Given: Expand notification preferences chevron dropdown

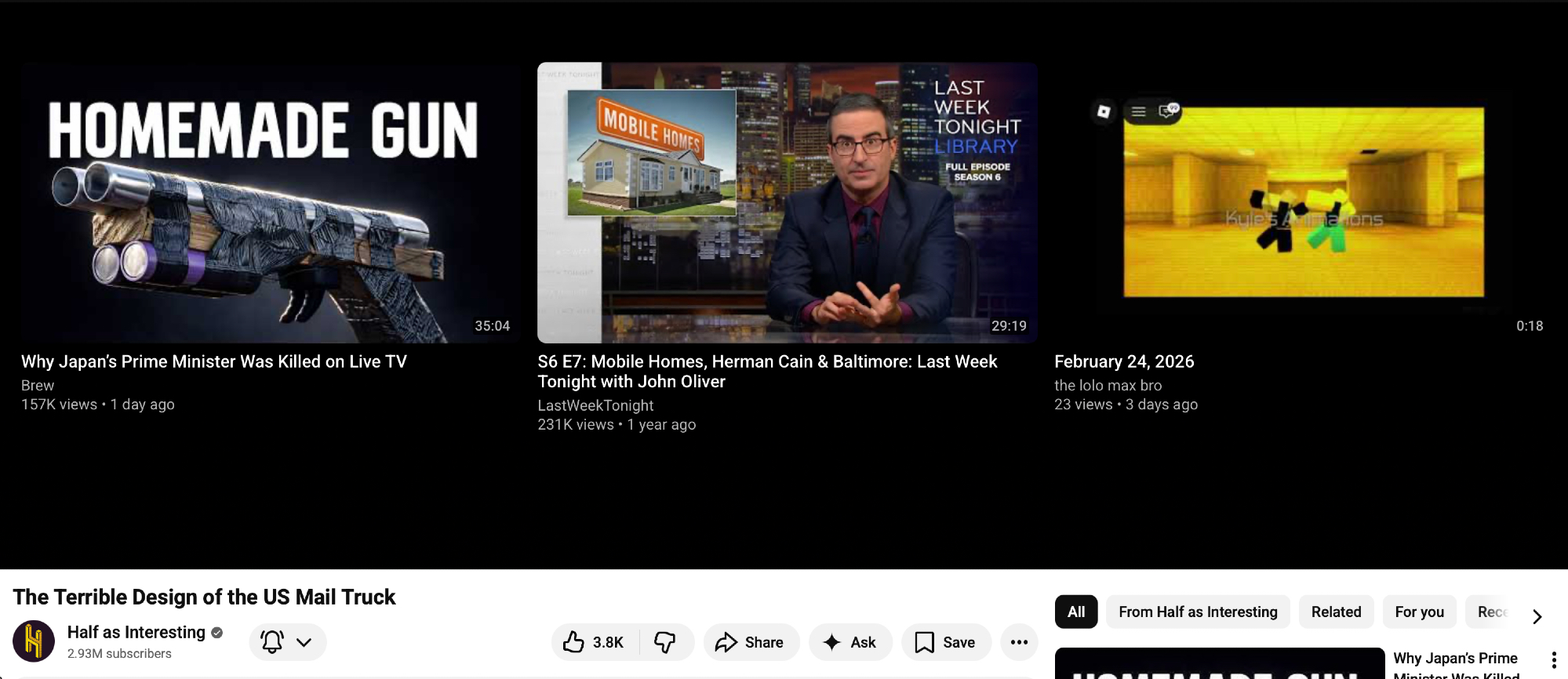Looking at the screenshot, I should [x=304, y=642].
